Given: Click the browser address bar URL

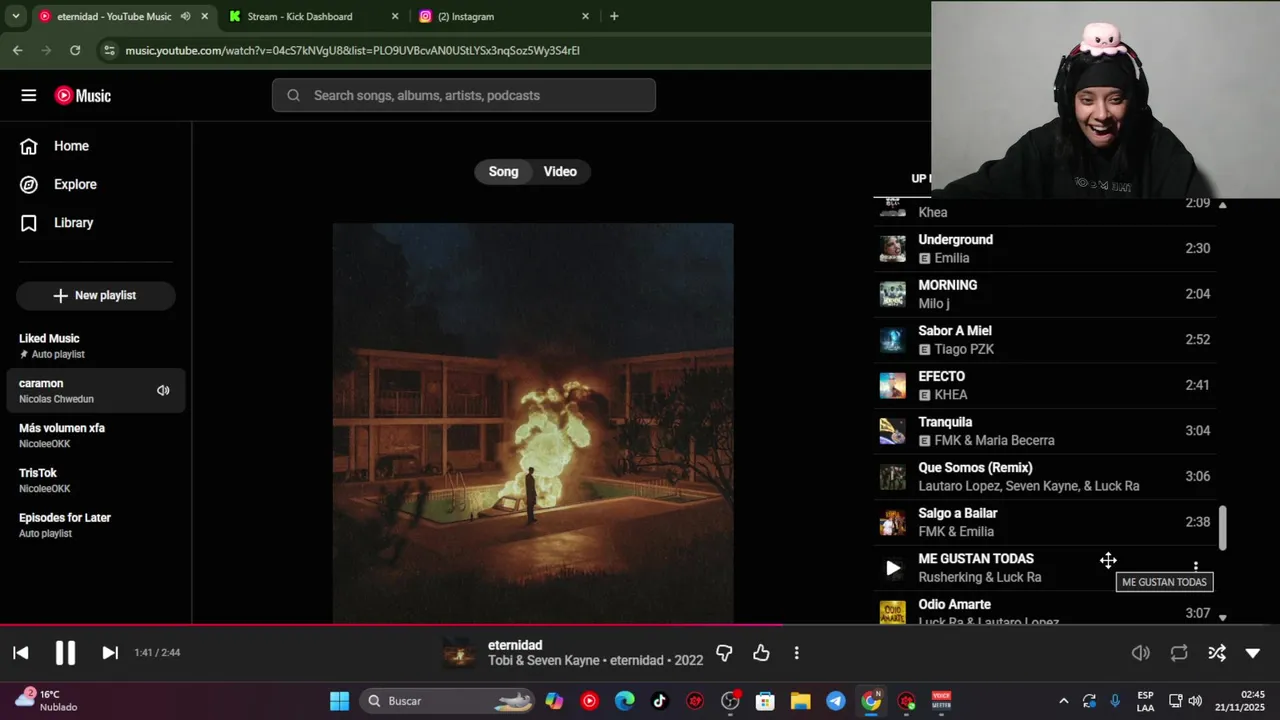Looking at the screenshot, I should [x=352, y=50].
